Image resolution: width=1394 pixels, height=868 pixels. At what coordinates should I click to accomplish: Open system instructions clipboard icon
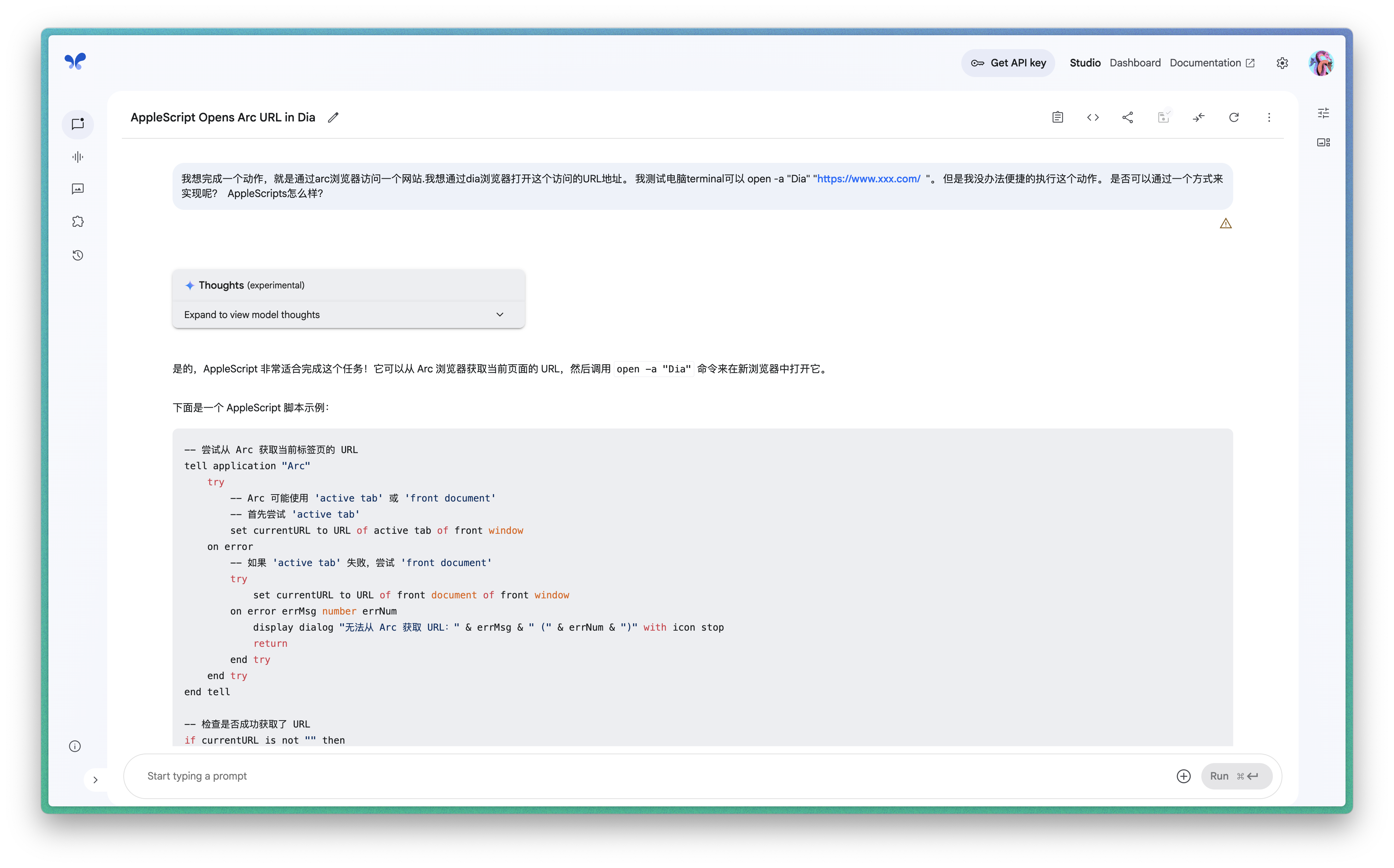[x=1057, y=117]
